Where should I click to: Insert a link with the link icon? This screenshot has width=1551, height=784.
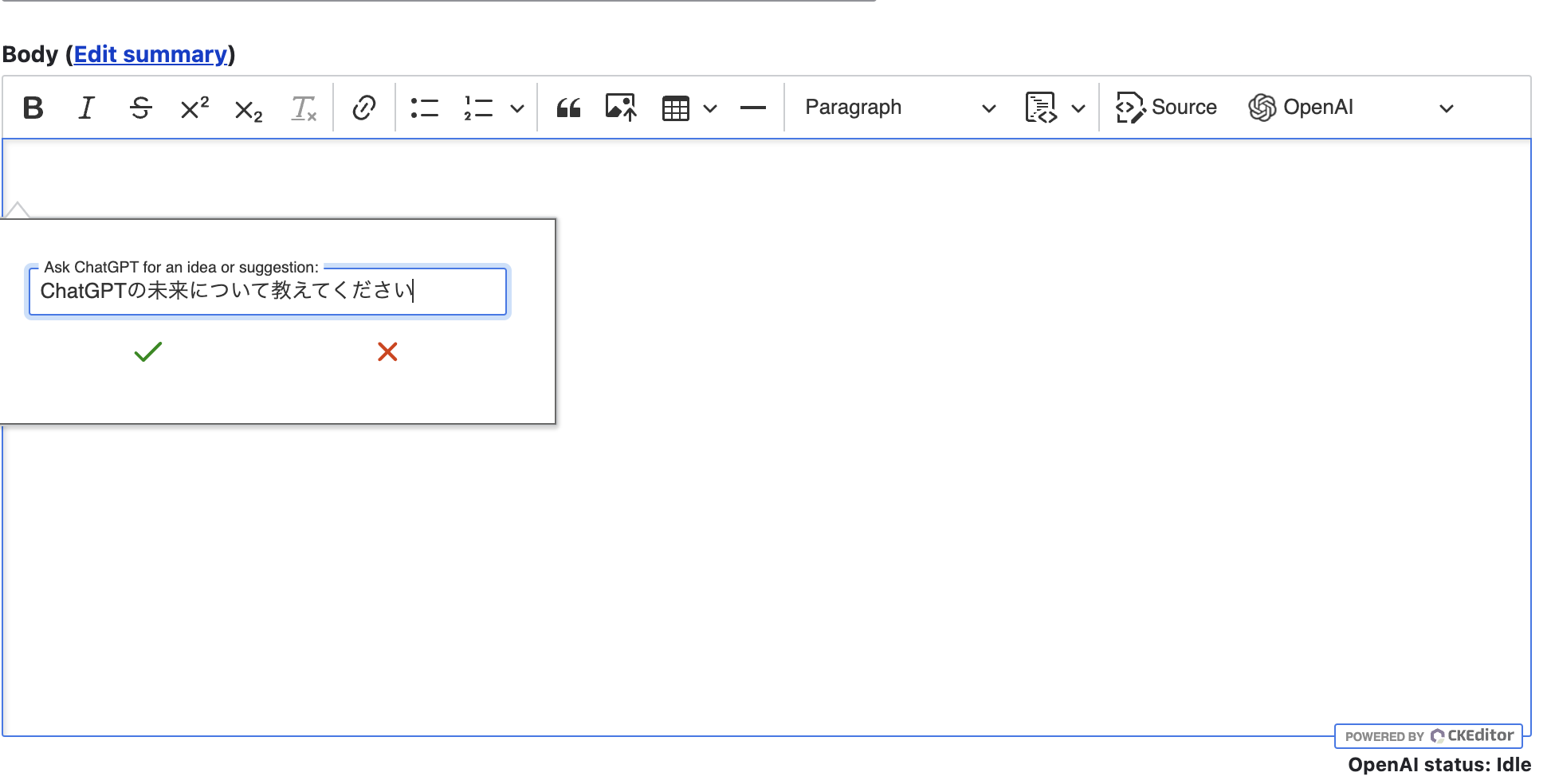point(364,108)
